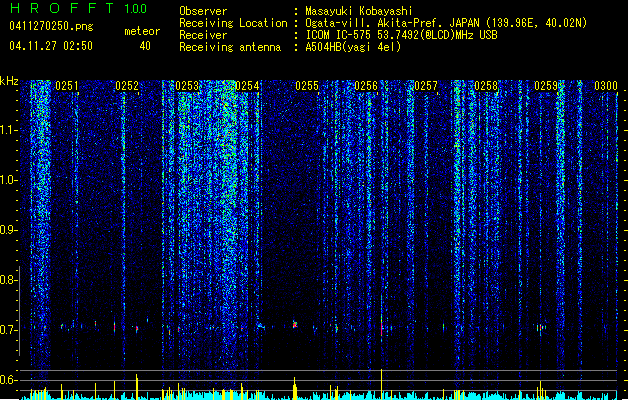The image size is (629, 400).
Task: Click the 0.8 kHz axis label
Action: click(8, 280)
